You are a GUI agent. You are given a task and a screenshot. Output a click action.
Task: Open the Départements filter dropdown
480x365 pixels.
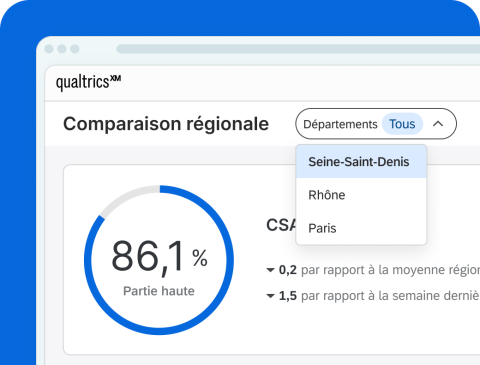click(376, 124)
